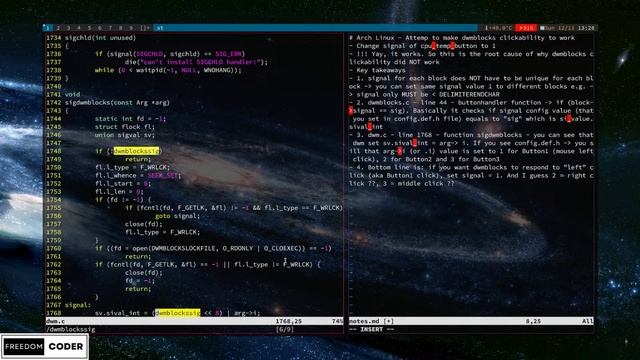Image resolution: width=640 pixels, height=360 pixels.
Task: Click 'All' indicator in right statusline
Action: (x=588, y=321)
